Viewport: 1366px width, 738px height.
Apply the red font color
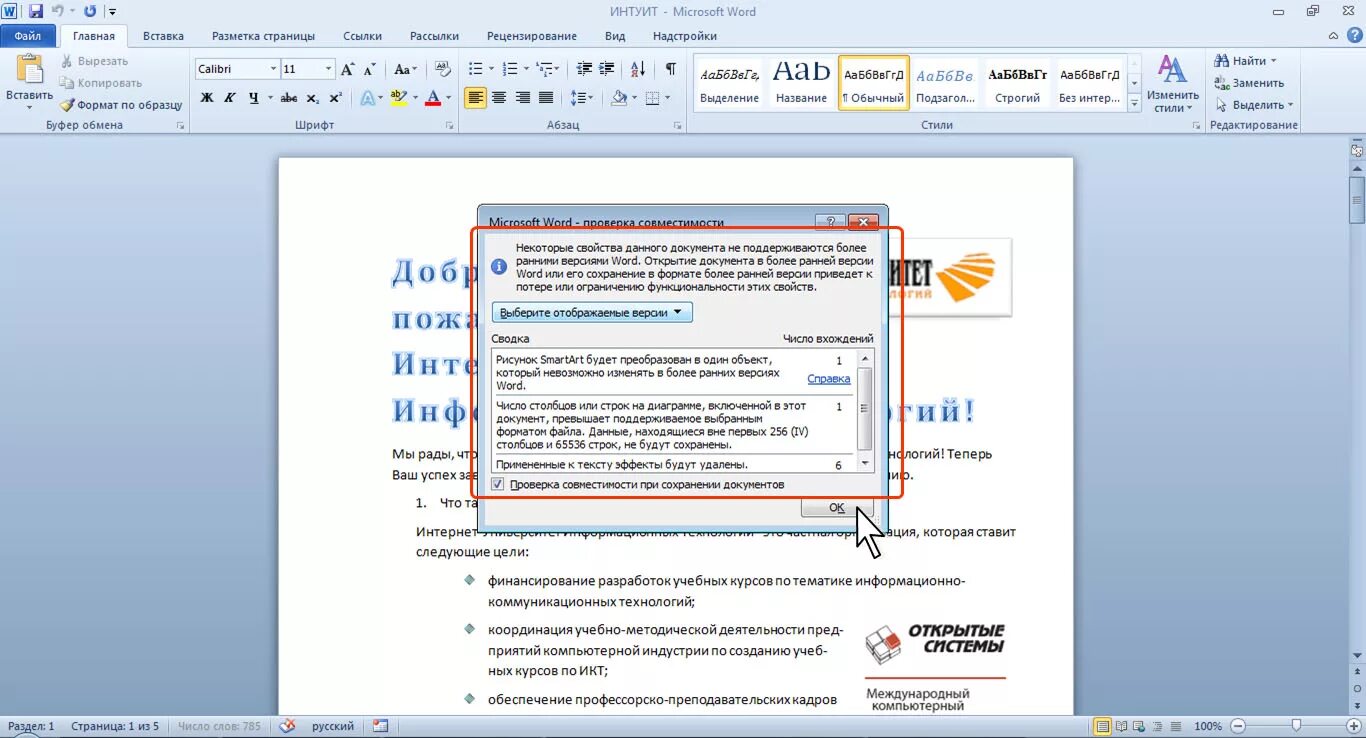[x=432, y=98]
